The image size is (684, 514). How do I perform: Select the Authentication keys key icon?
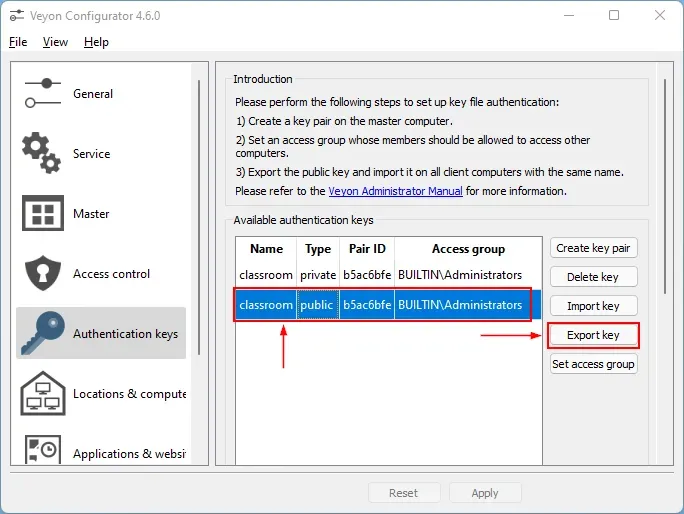42,333
